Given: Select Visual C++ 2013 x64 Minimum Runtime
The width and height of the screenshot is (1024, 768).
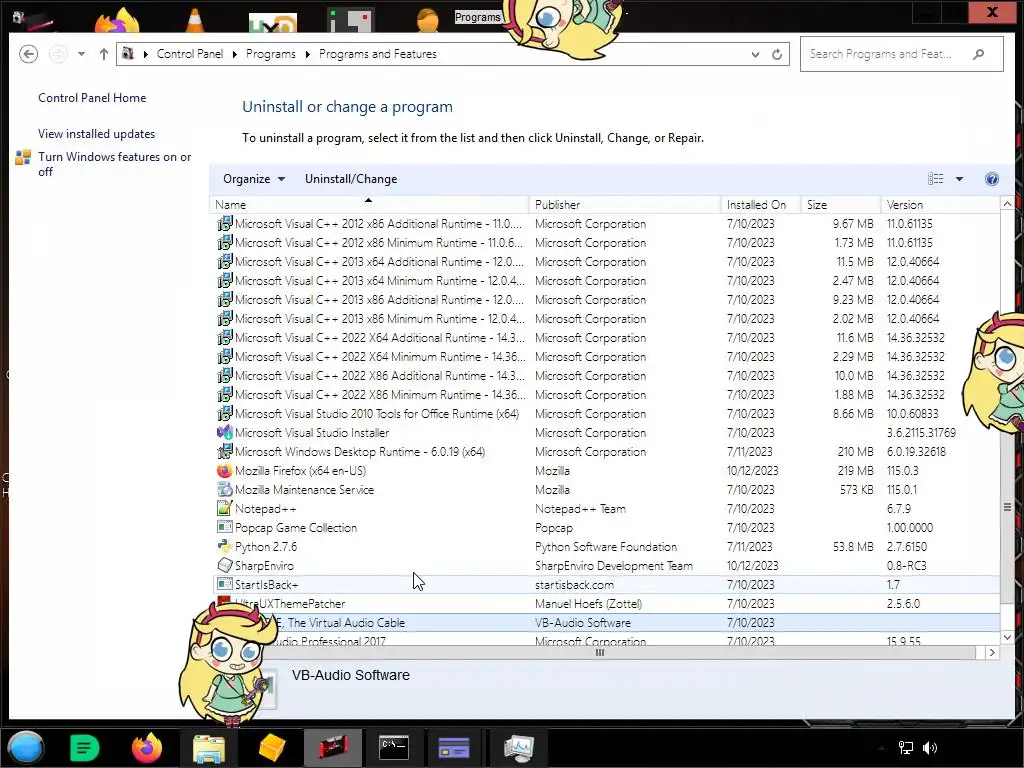Looking at the screenshot, I should [x=607, y=281].
